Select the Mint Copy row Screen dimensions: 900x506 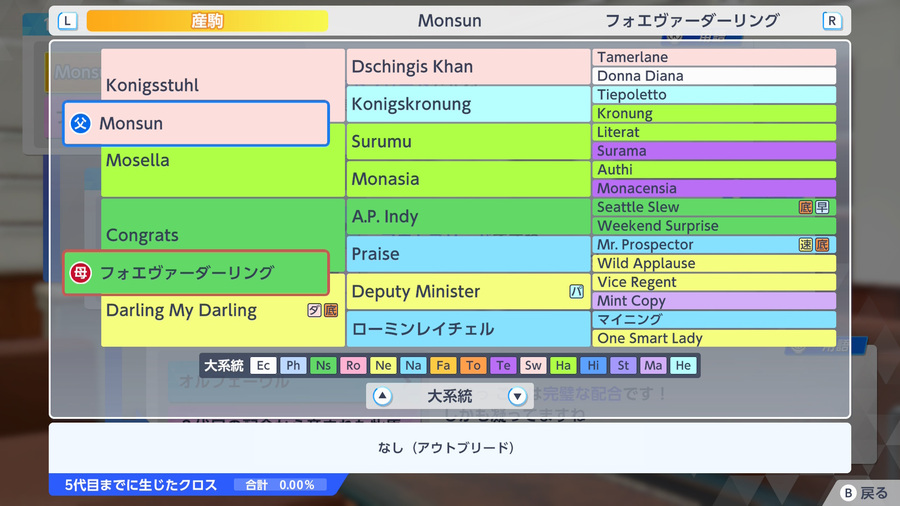click(x=714, y=301)
